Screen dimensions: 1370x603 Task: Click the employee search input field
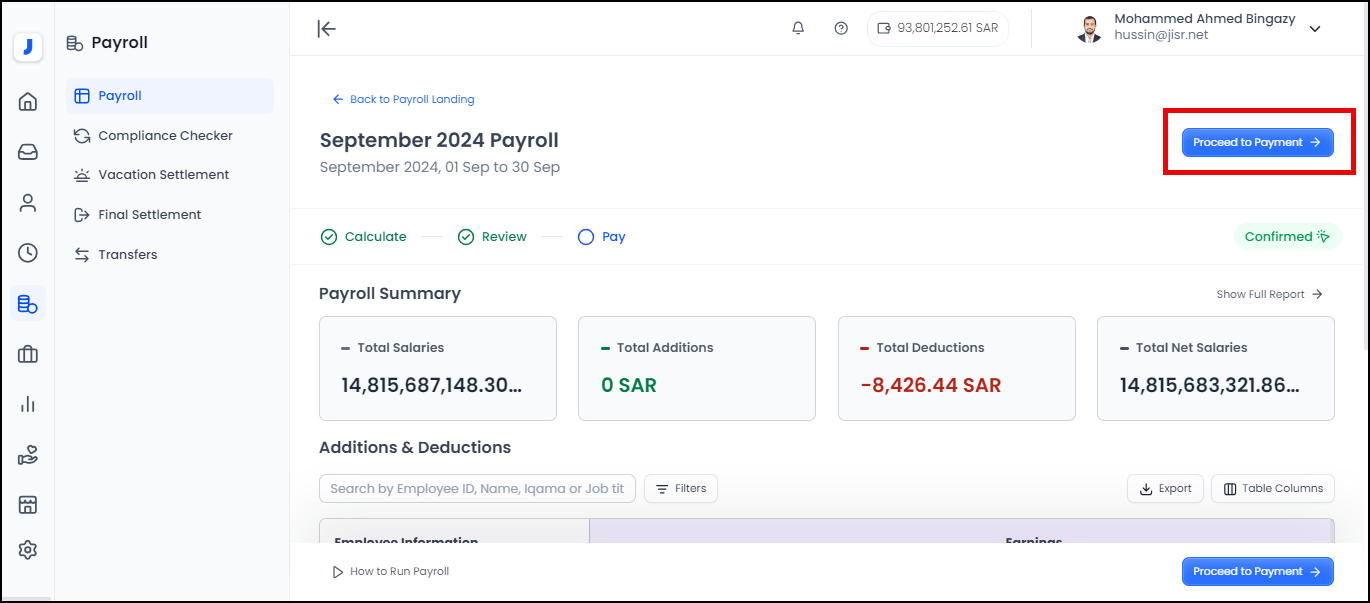point(477,488)
